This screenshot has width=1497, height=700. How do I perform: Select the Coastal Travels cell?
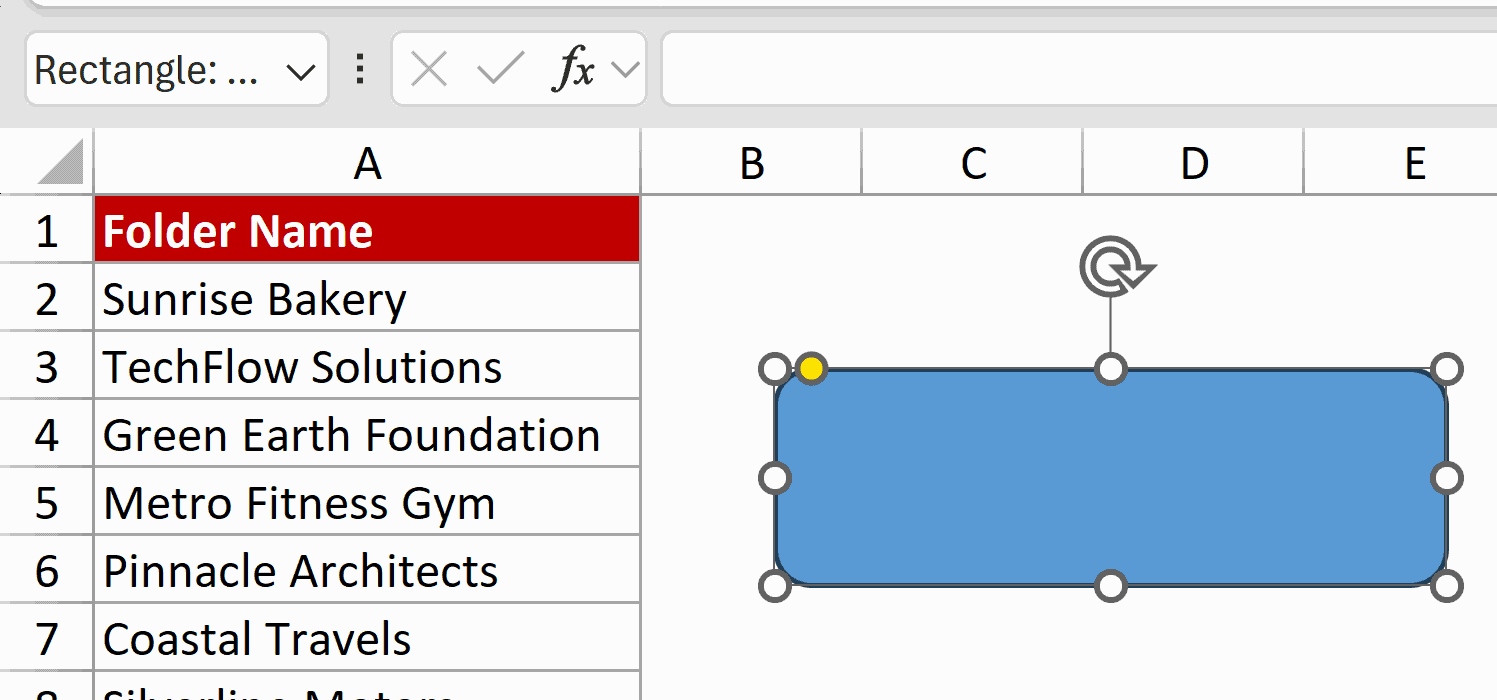coord(367,637)
